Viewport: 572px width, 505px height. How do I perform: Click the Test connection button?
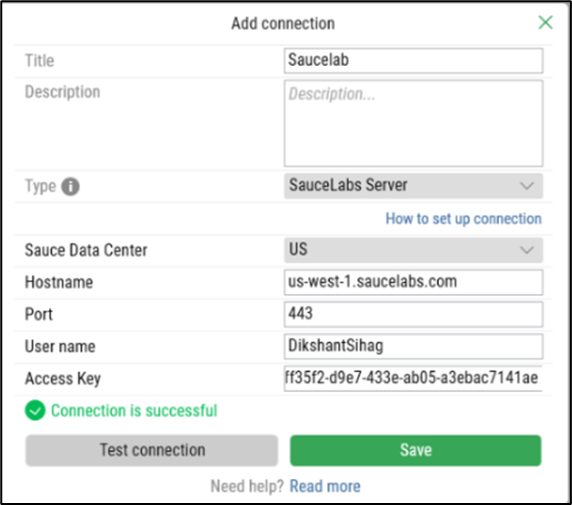(152, 450)
